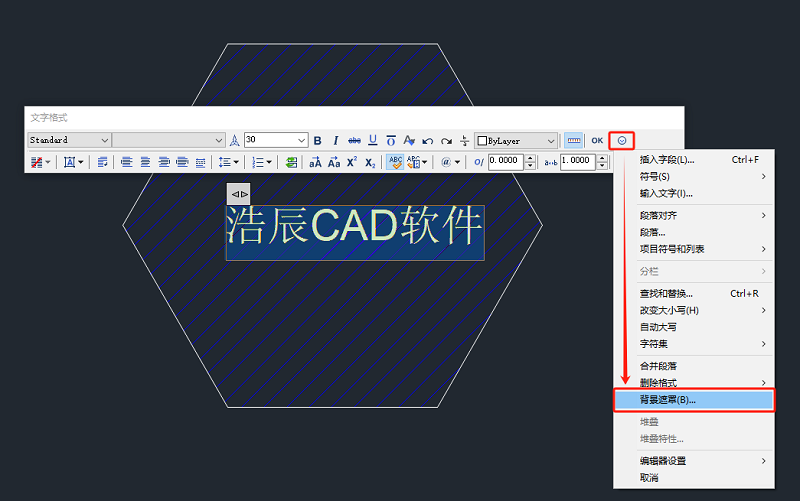This screenshot has height=501, width=800.
Task: Click the paragraph settings icon
Action: pos(102,162)
